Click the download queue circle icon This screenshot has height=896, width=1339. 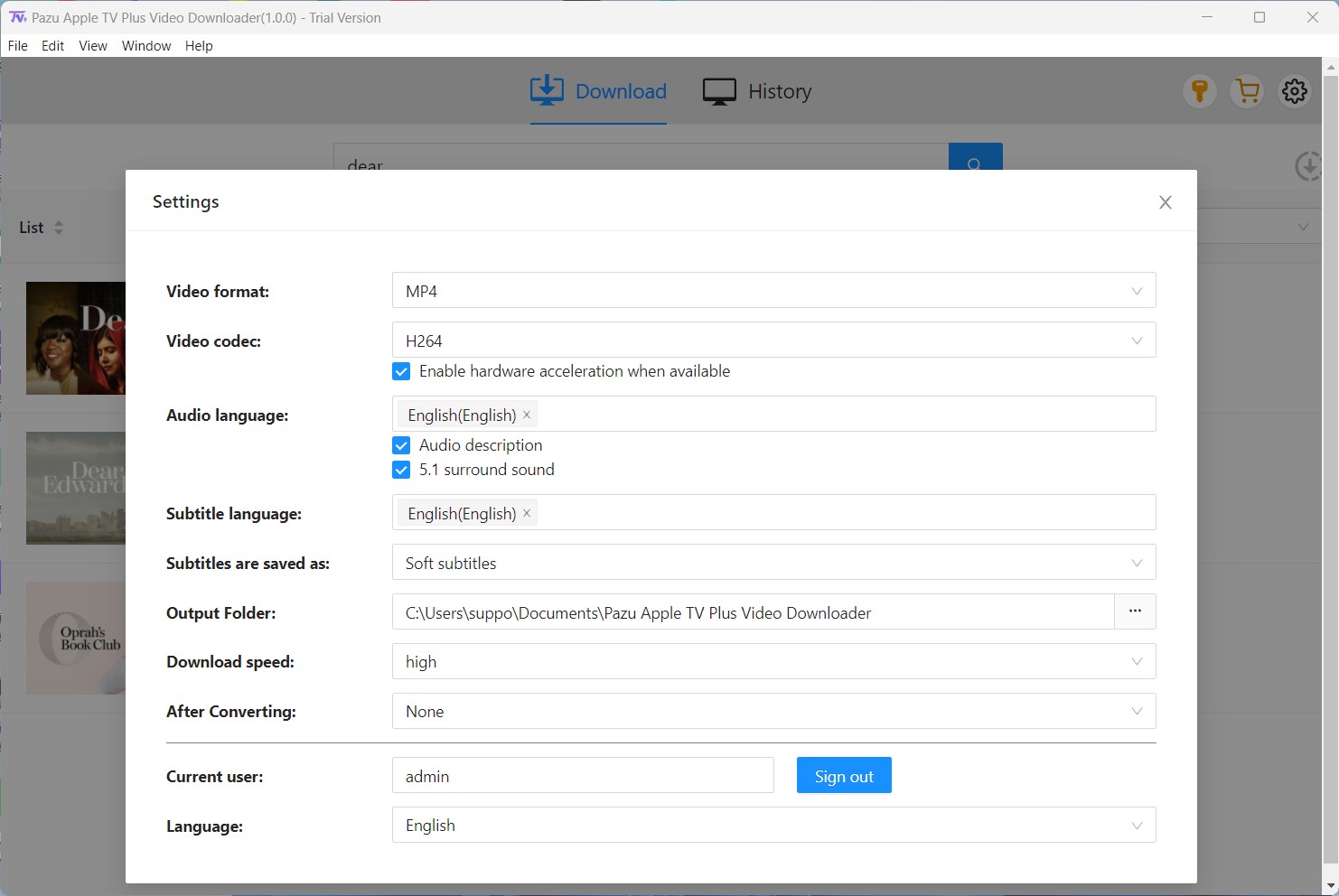1307,166
